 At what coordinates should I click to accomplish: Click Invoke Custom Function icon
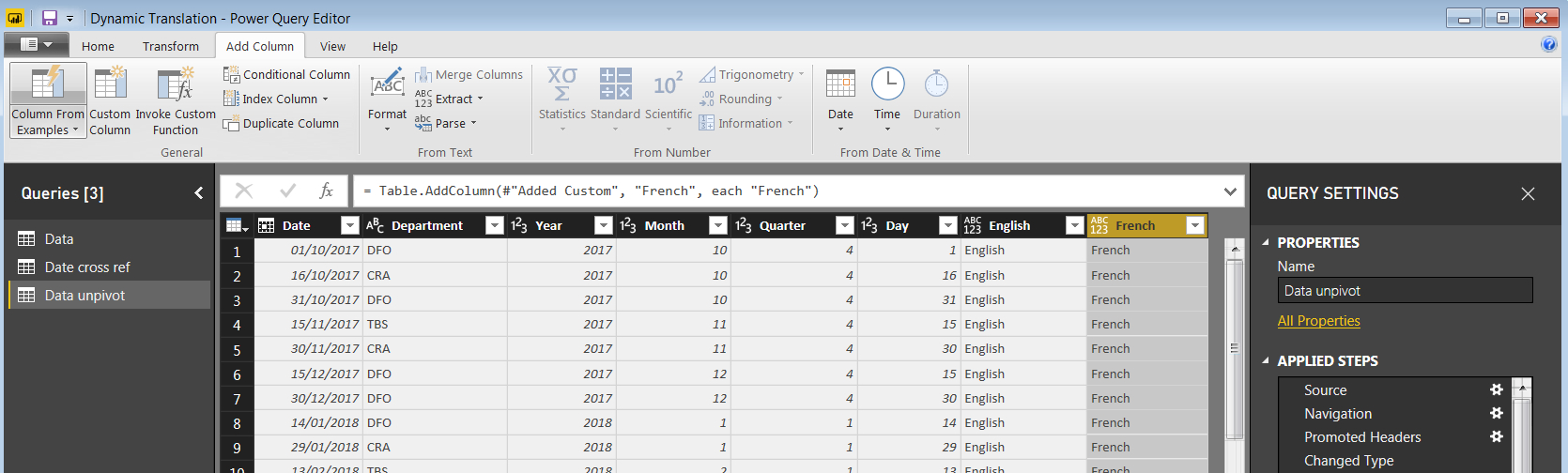[176, 84]
